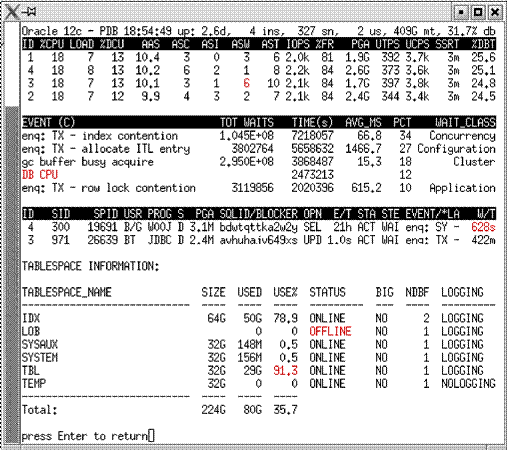Select session SID 300

[x=61, y=227]
